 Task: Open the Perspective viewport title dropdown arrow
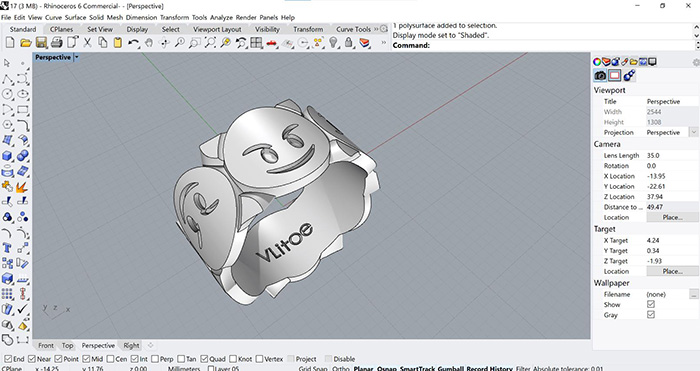pyautogui.click(x=76, y=58)
